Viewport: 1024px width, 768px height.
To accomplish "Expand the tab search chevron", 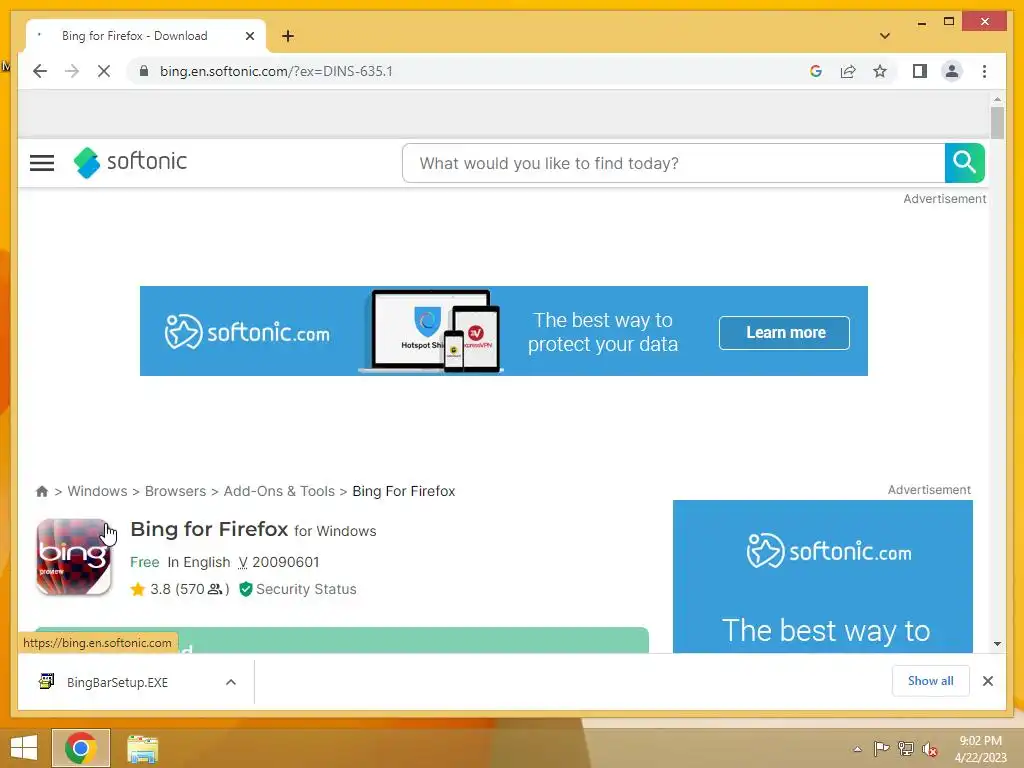I will click(884, 36).
